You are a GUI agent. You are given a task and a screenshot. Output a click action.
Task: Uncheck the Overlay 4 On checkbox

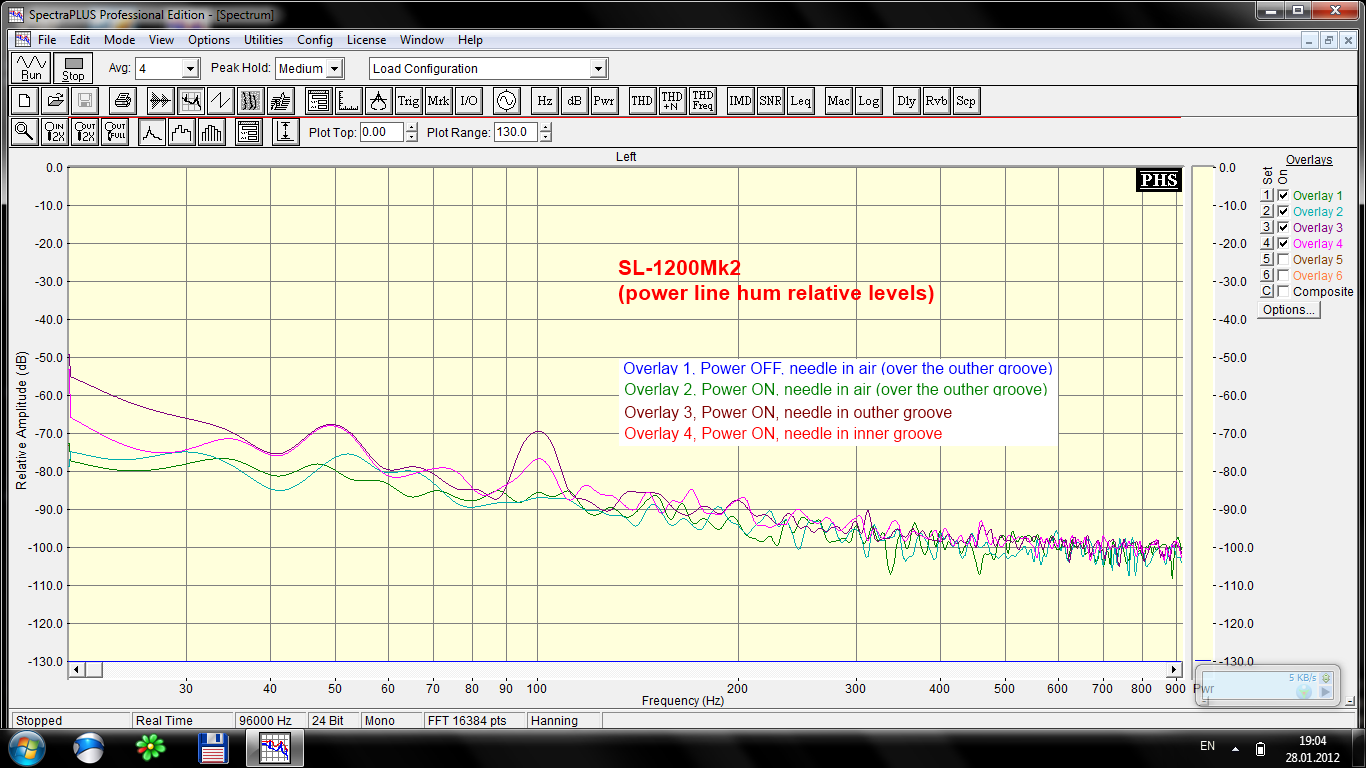(1283, 244)
